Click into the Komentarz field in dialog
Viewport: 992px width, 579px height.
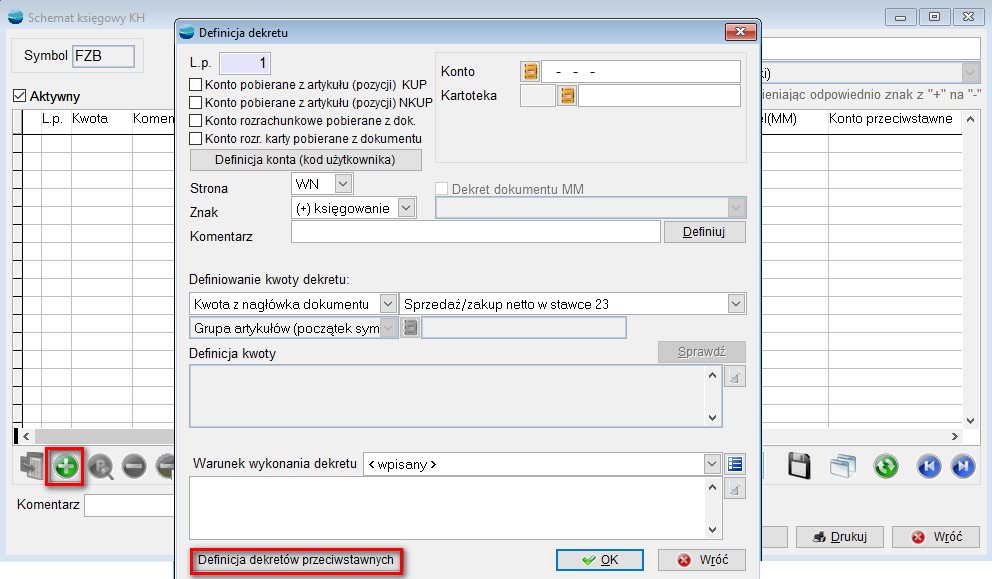point(475,232)
